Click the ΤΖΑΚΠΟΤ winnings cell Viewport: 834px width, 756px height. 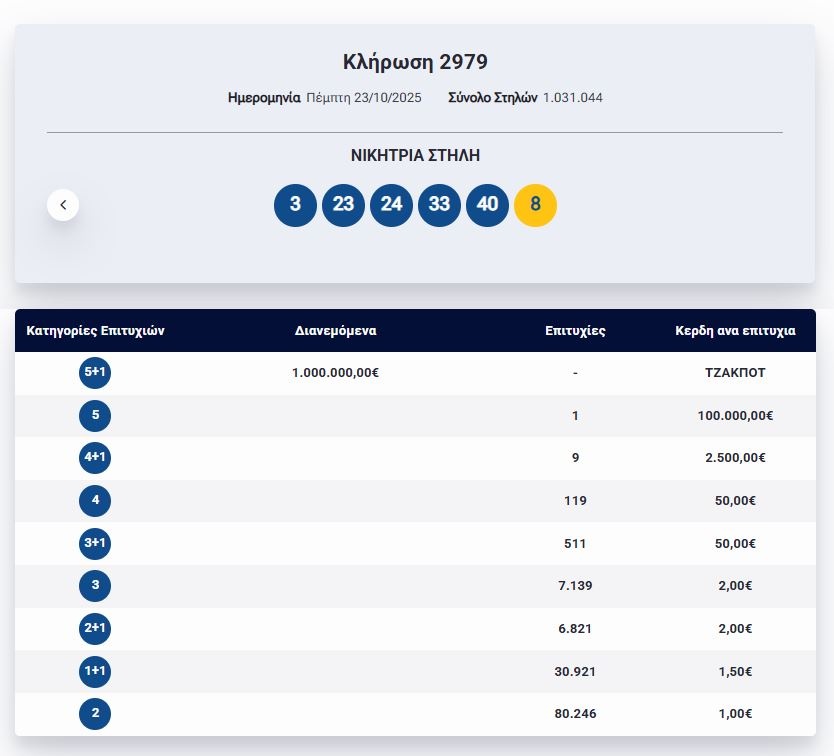(735, 373)
